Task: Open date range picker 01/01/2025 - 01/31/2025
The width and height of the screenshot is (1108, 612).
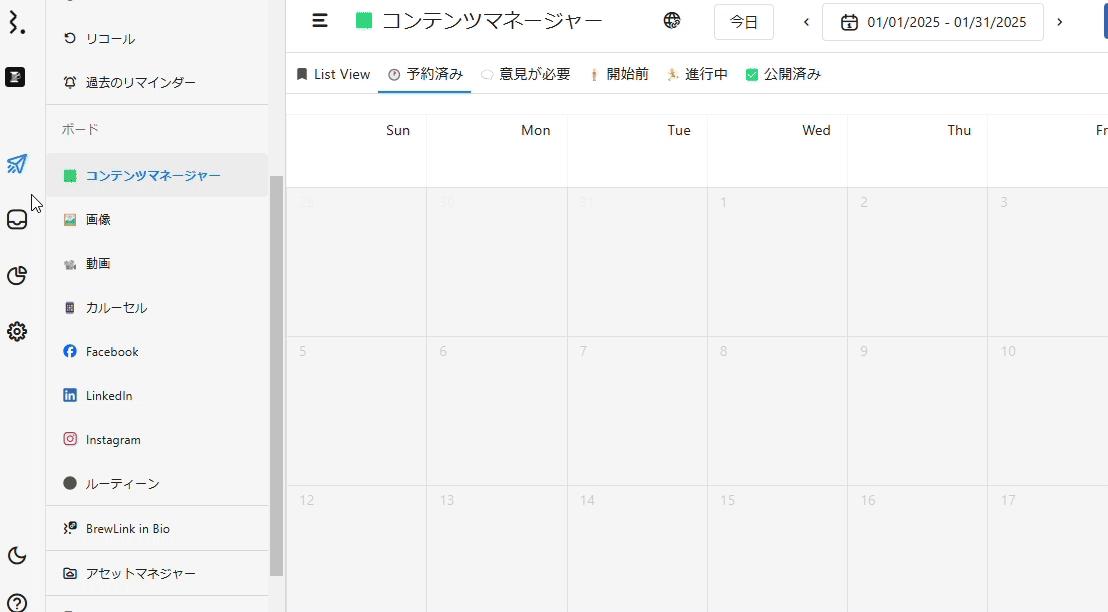Action: (933, 22)
